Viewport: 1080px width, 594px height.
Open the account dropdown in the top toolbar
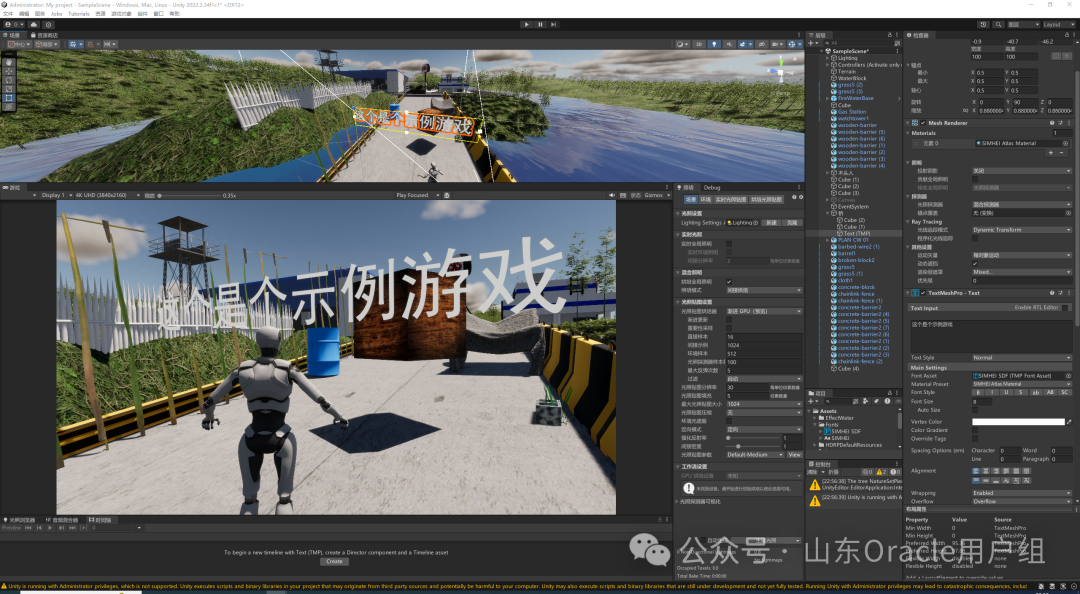pos(13,24)
